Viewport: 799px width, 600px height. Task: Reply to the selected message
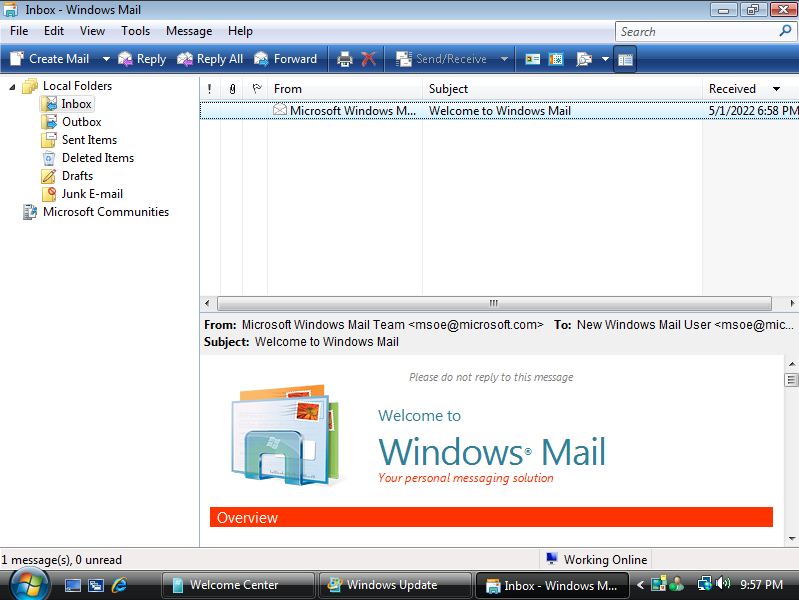142,59
